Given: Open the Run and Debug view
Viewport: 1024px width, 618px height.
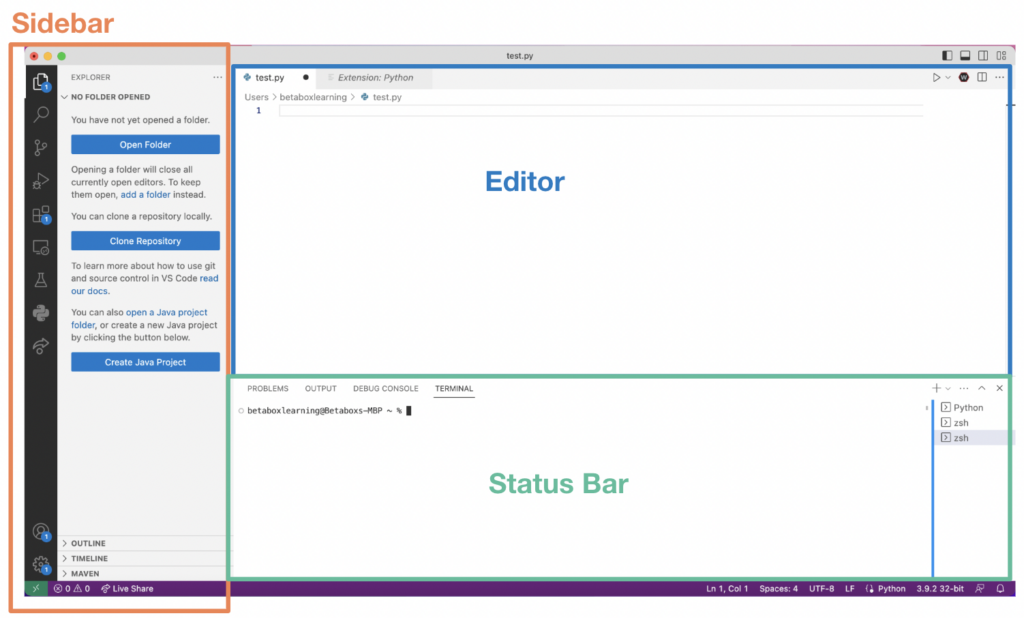Looking at the screenshot, I should click(x=40, y=180).
